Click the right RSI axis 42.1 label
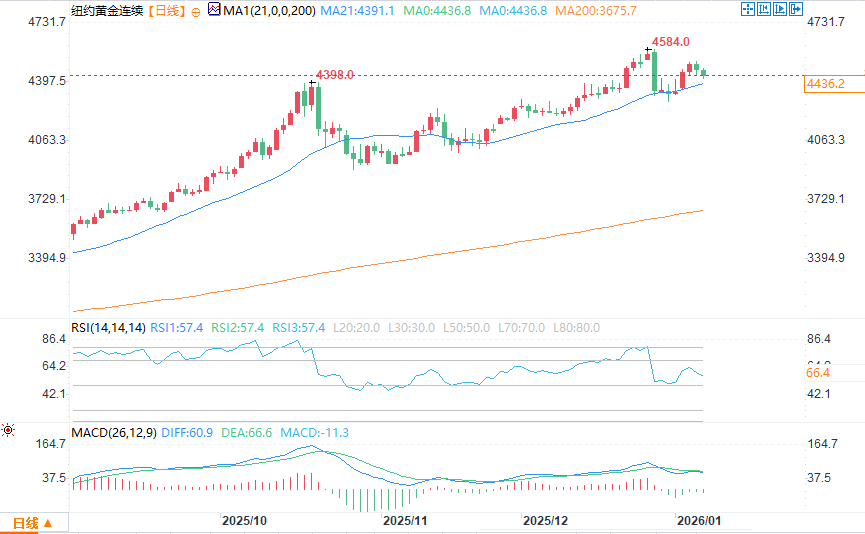 tap(819, 394)
